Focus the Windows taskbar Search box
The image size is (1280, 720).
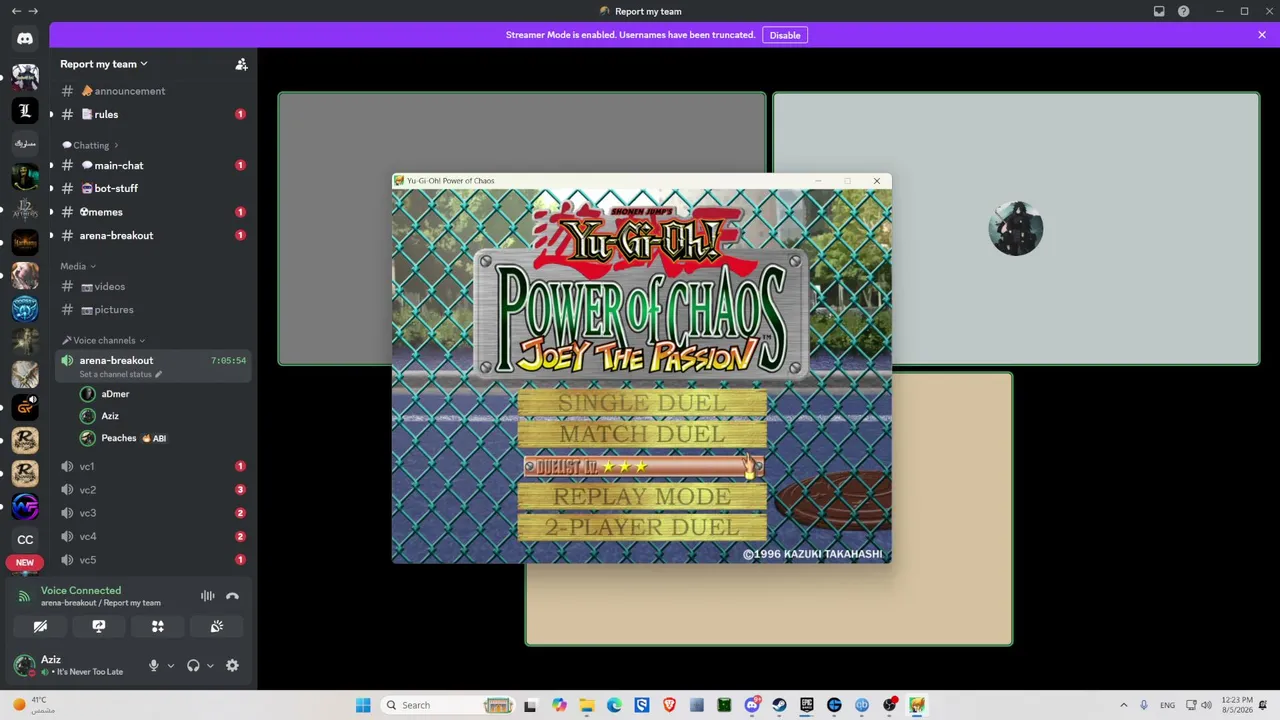click(x=449, y=705)
